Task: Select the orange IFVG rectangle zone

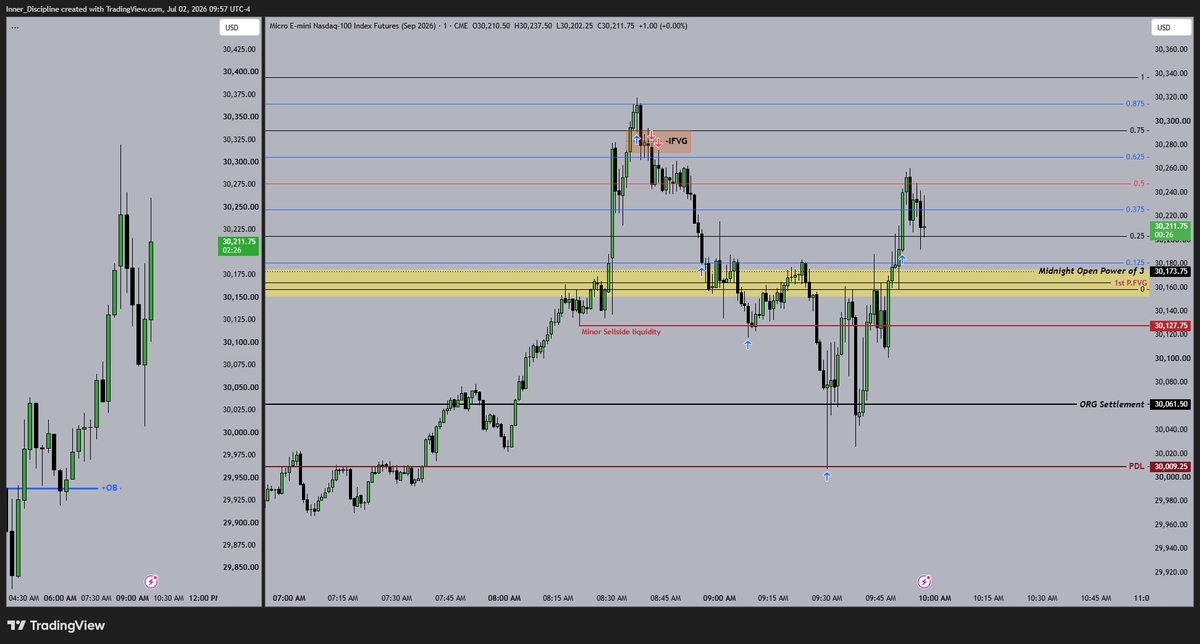Action: (658, 141)
